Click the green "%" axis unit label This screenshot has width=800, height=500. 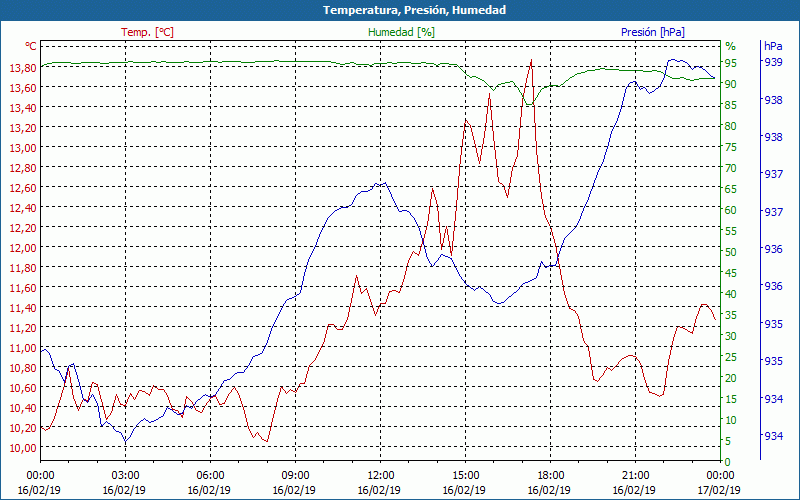click(731, 46)
